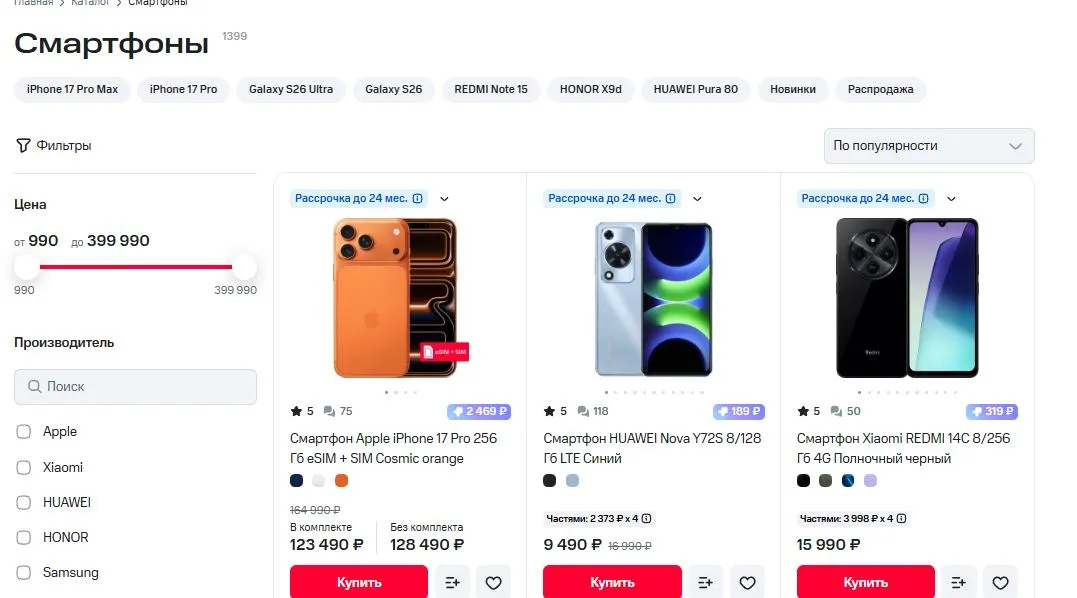Expand chevron beside iPhone installment badge

444,199
